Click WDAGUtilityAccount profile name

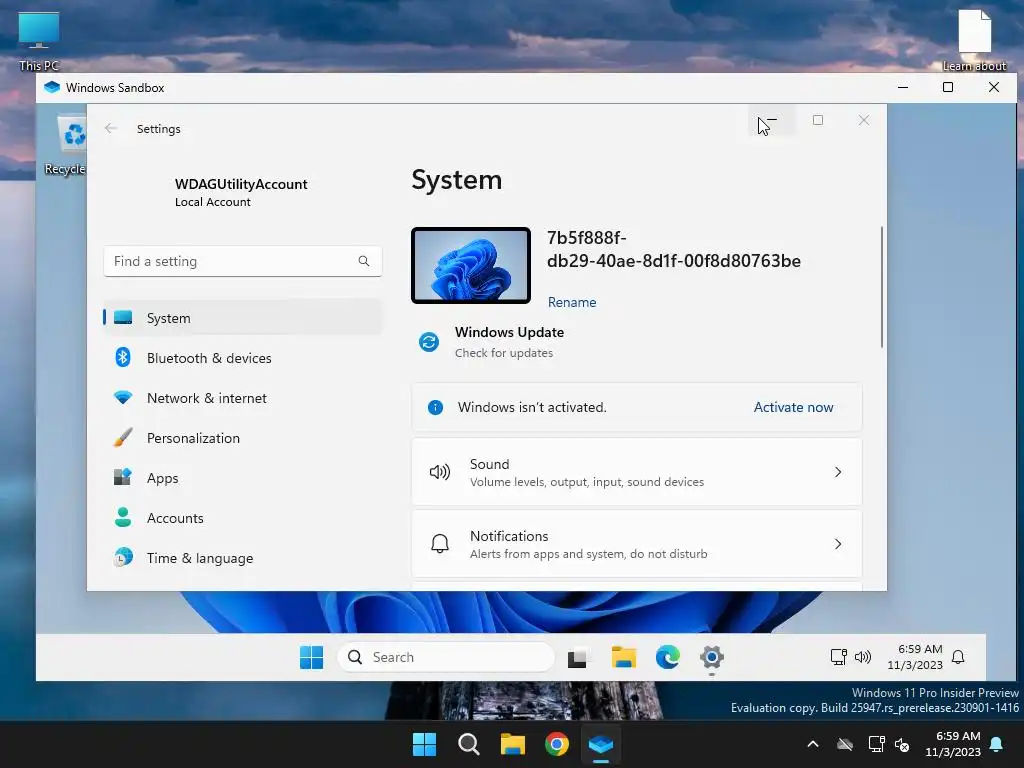(241, 184)
